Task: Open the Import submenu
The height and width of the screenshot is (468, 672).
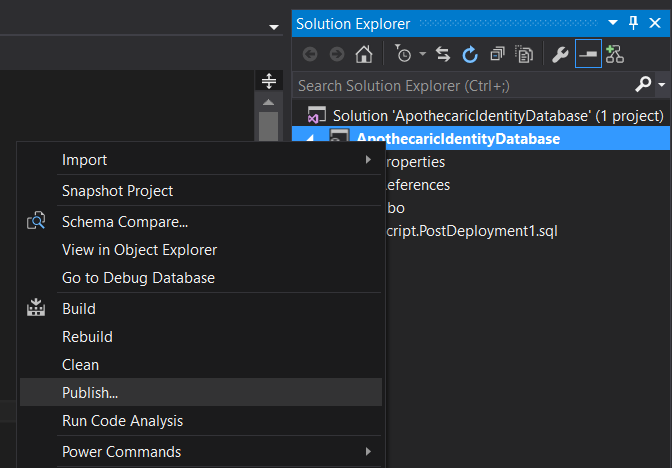Action: (x=85, y=160)
